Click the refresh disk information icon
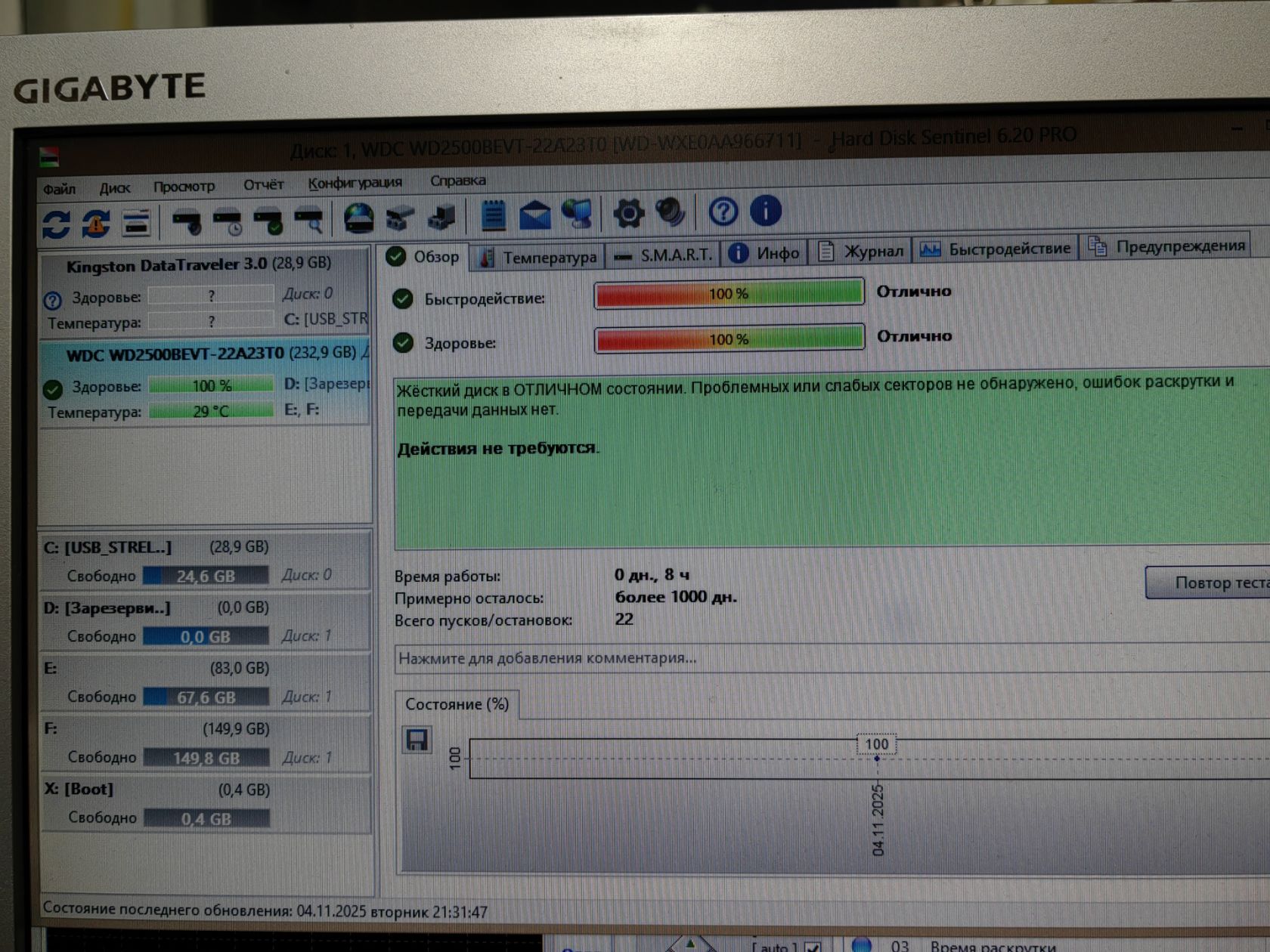Screen dimensions: 1270x952 (x=56, y=223)
